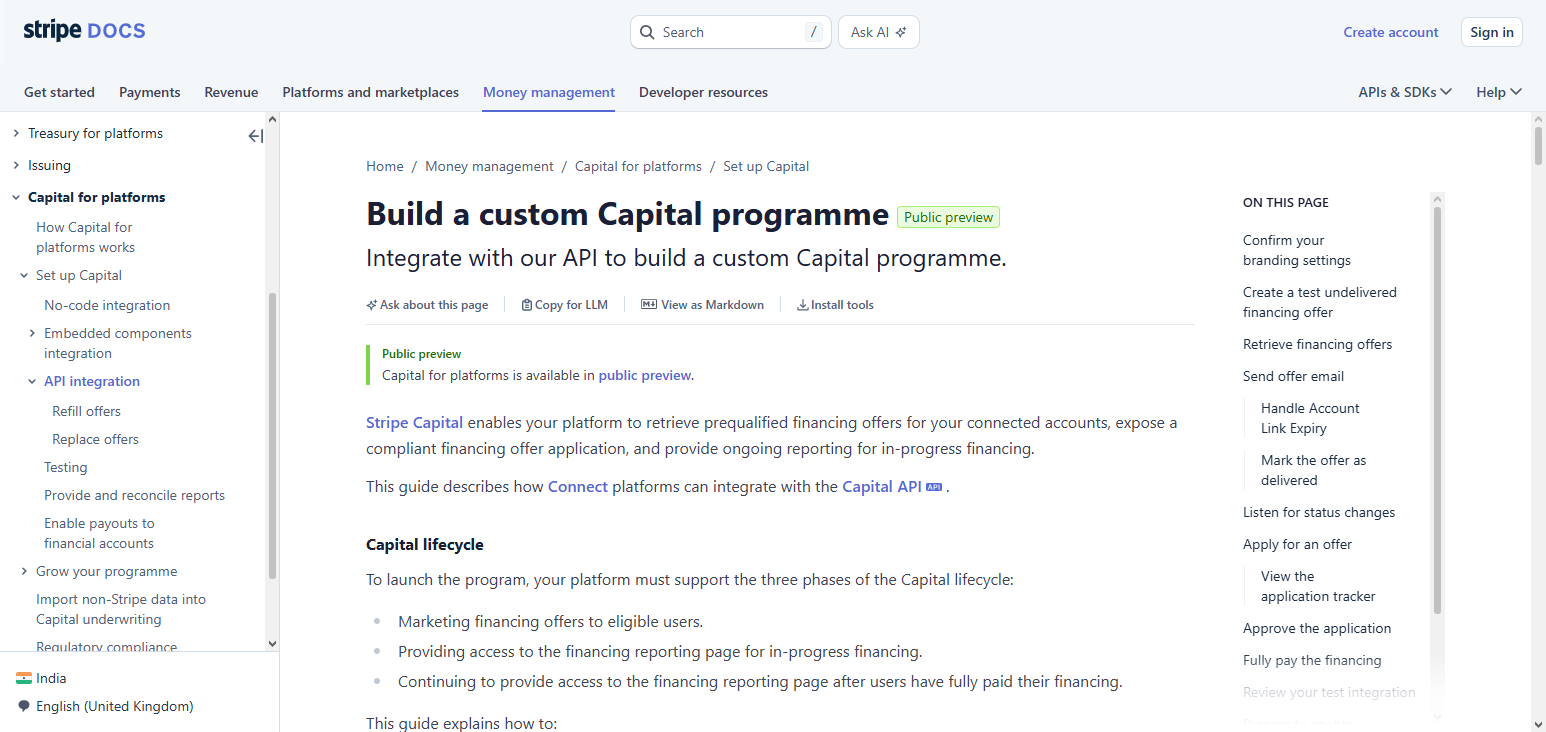Expand Embedded components integration chevron
1546x732 pixels.
32,333
